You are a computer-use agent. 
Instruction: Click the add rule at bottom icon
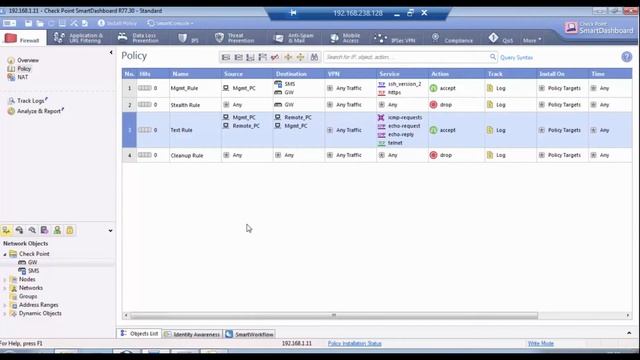tap(238, 57)
